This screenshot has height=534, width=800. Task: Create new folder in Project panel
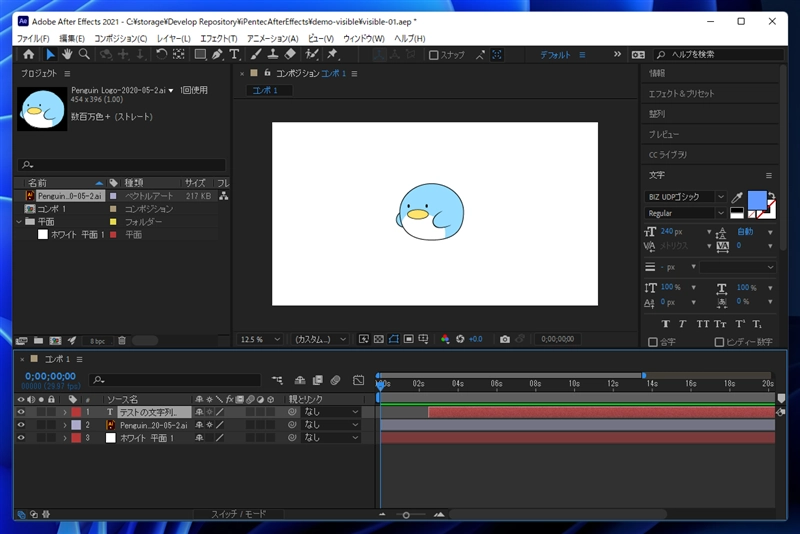(38, 340)
